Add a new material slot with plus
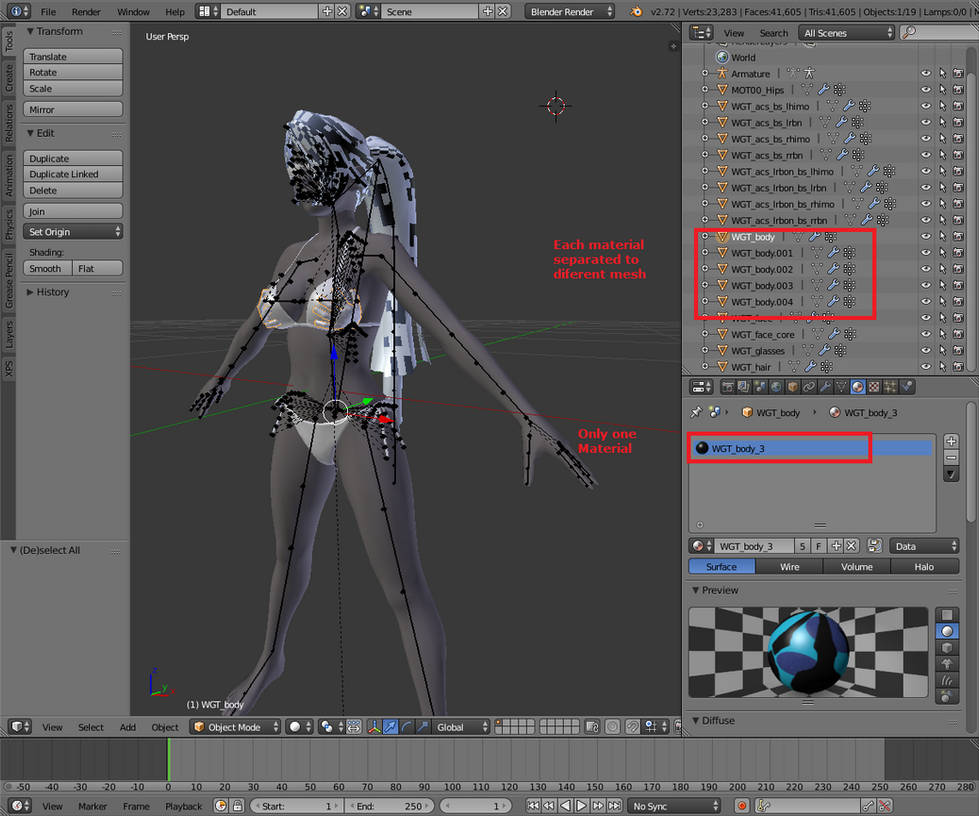This screenshot has height=816, width=979. [951, 441]
